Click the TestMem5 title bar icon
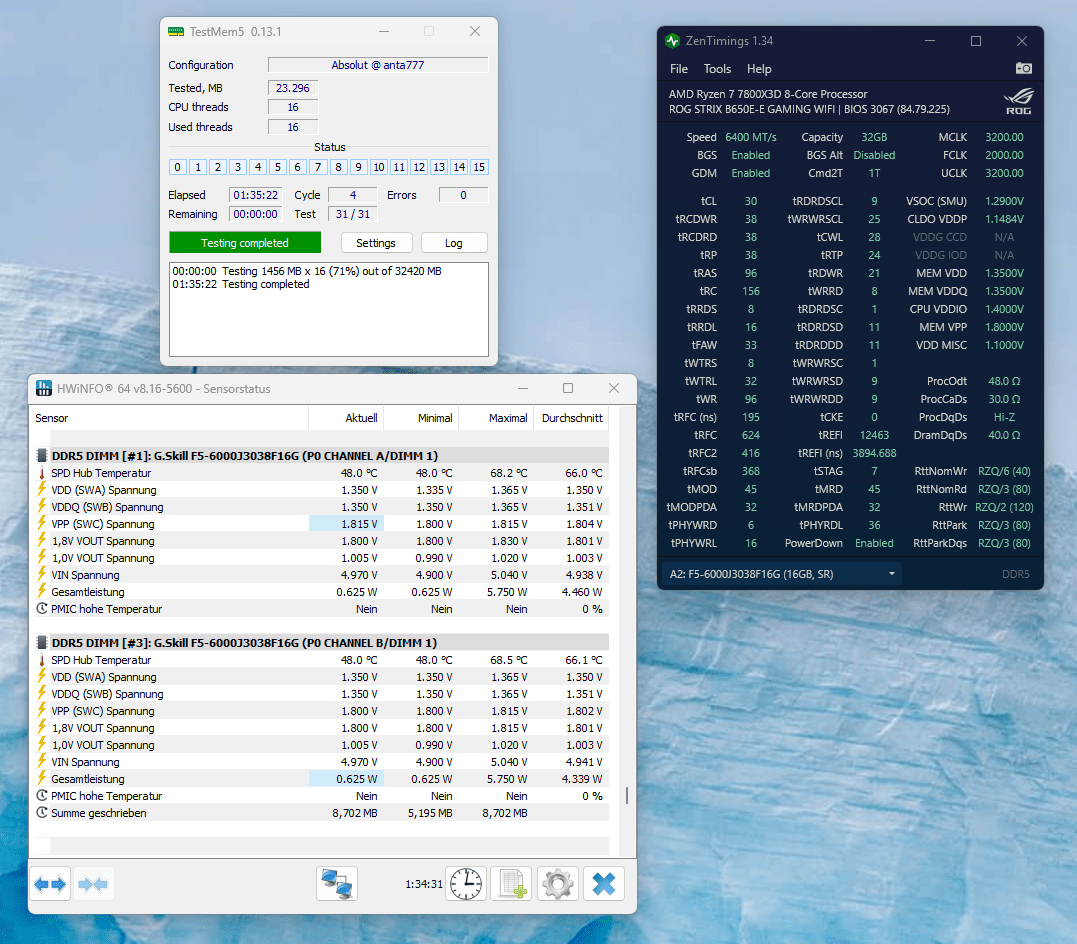 [176, 32]
